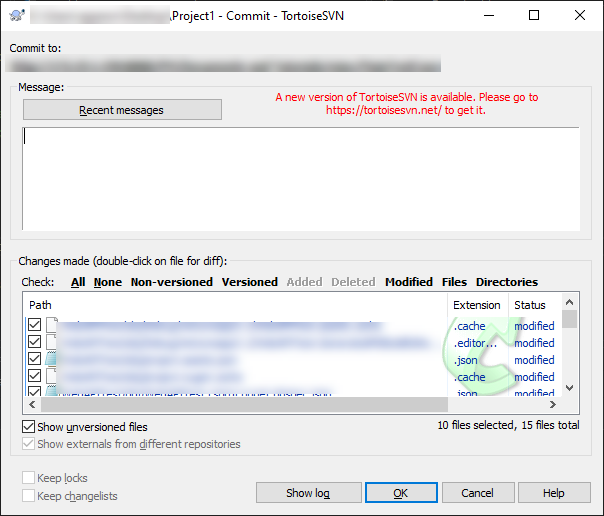Open Help for the commit dialog
Viewport: 604px width, 516px height.
click(x=554, y=493)
